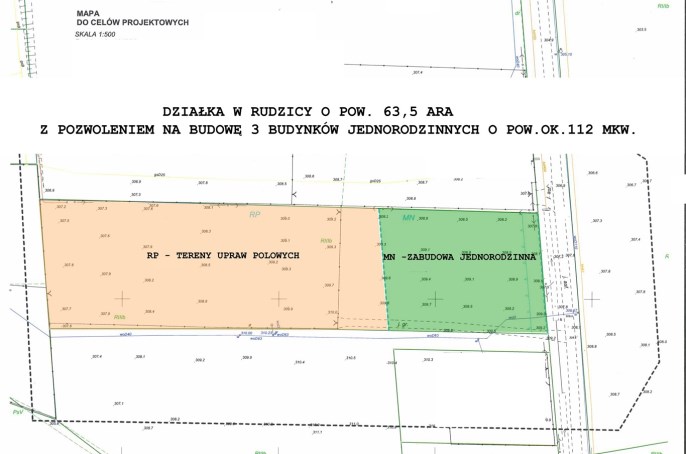This screenshot has width=686, height=454.
Task: Click the small green 'MN' zone code
Action: pyautogui.click(x=407, y=216)
